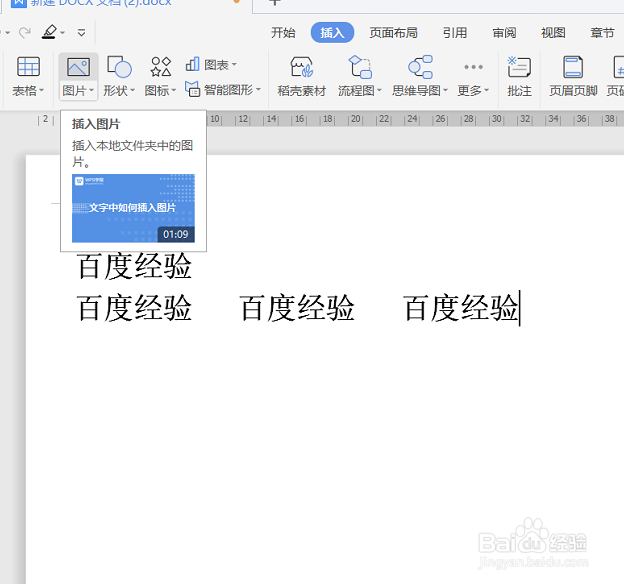Open the 审阅 (Review) tab
The image size is (624, 584).
[x=504, y=33]
